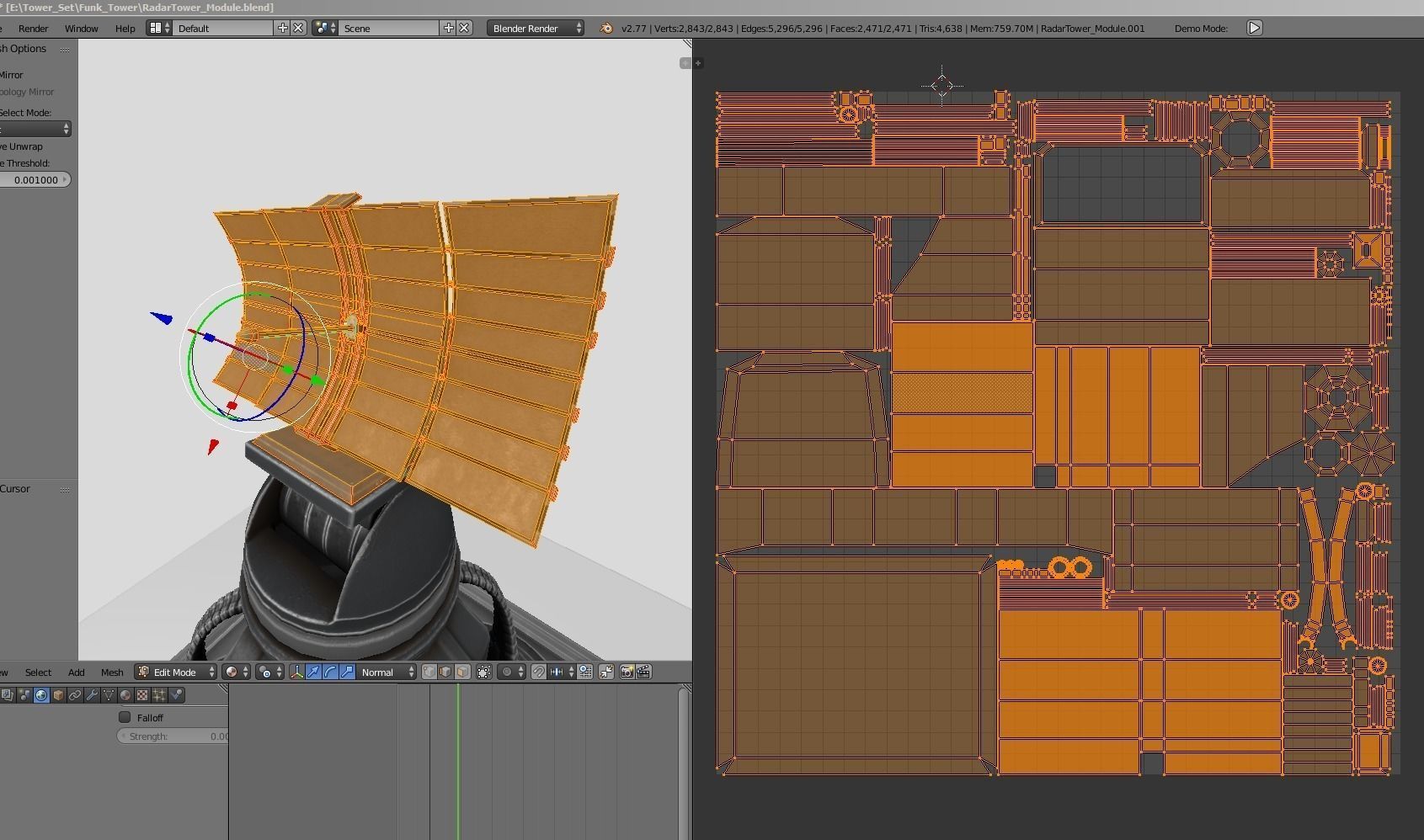
Task: Select the scale manipulator icon
Action: 347,672
